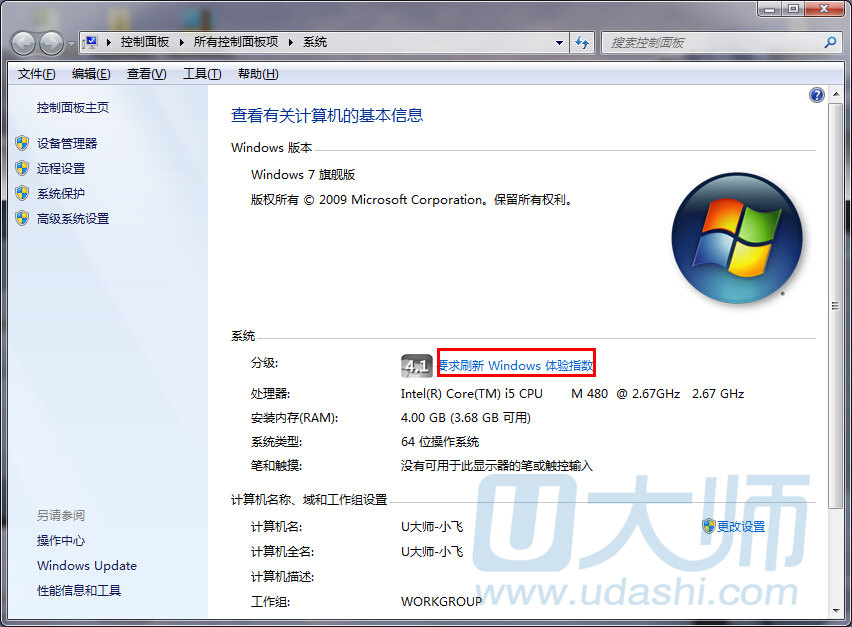Click the 4.1 experience index rating badge
The image size is (852, 627).
(416, 365)
